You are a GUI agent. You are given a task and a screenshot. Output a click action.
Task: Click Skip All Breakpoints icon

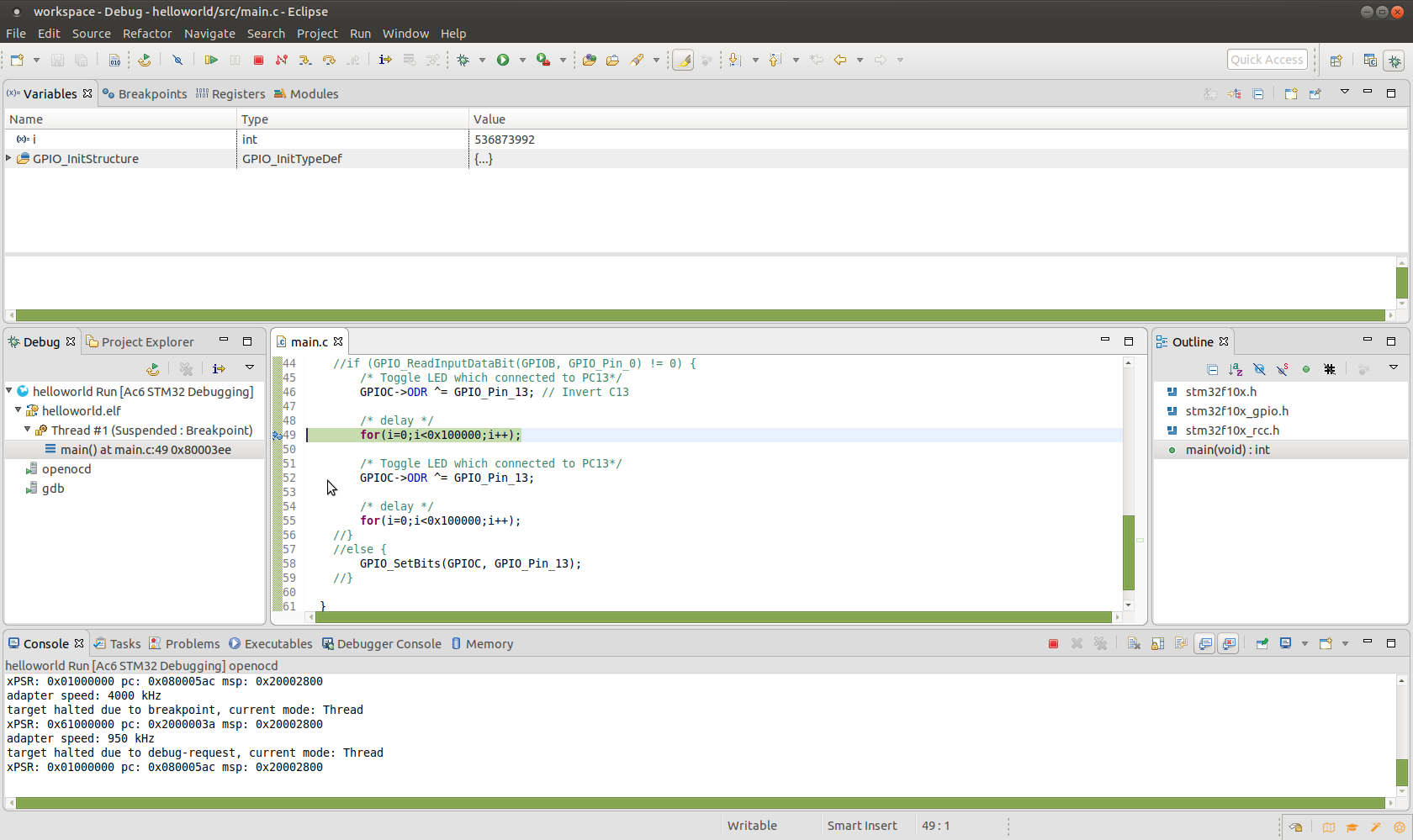(177, 60)
